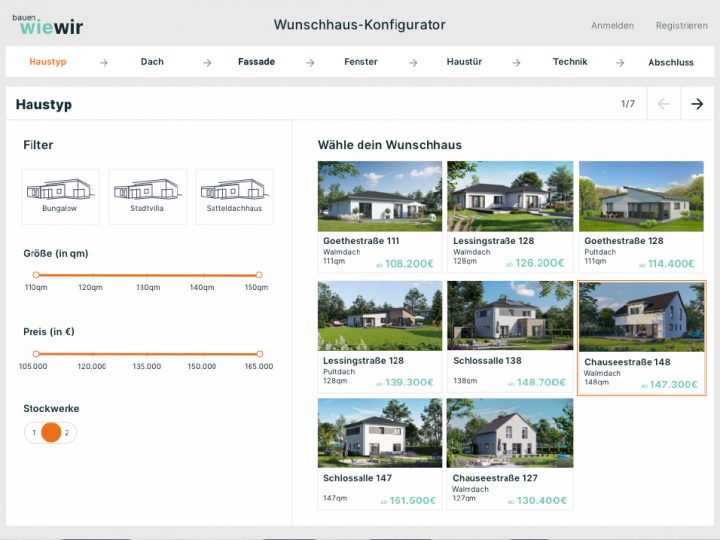Go to next step with right arrow
This screenshot has height=540, width=720.
click(x=697, y=104)
